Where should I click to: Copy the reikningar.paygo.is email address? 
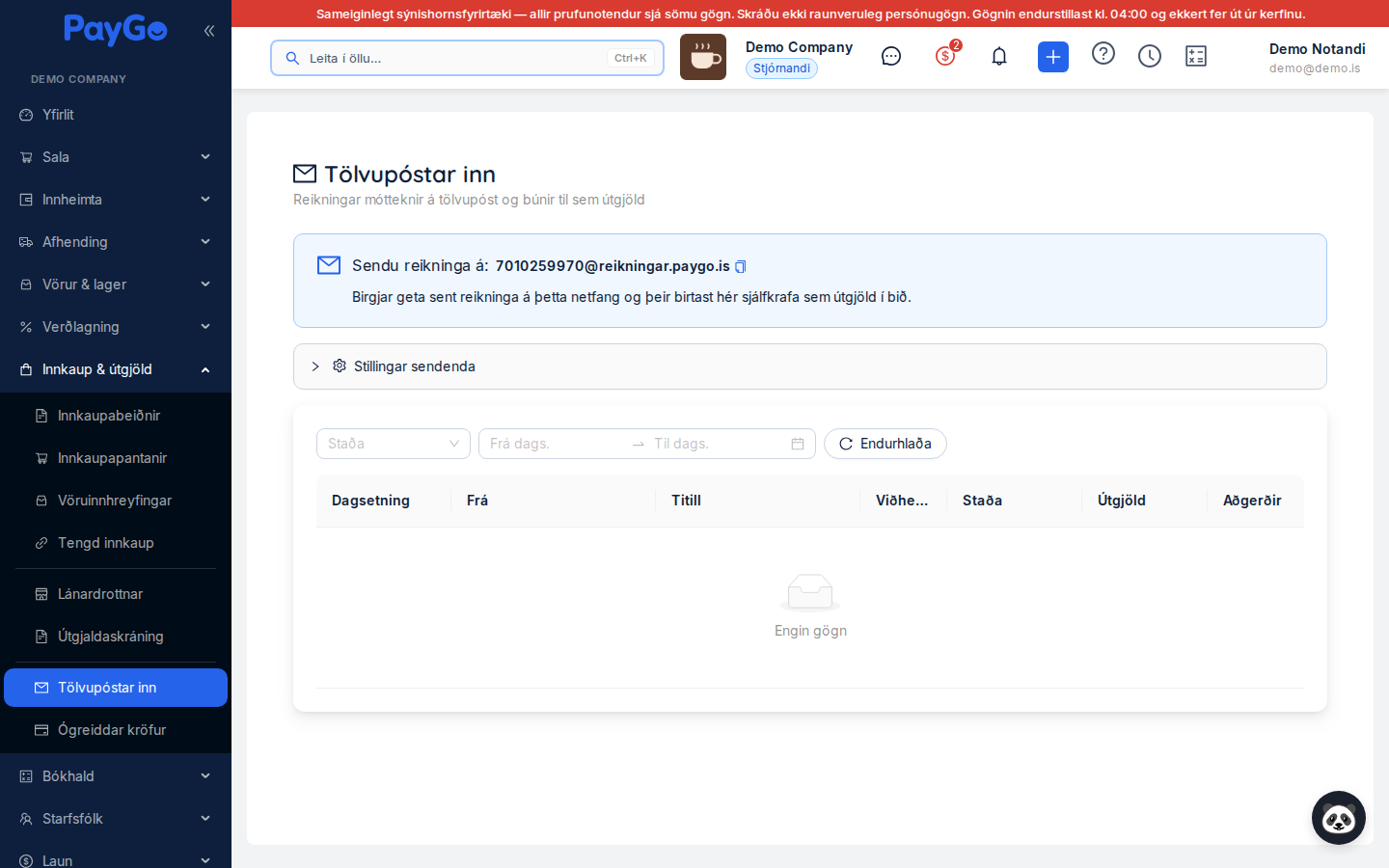[x=741, y=266]
